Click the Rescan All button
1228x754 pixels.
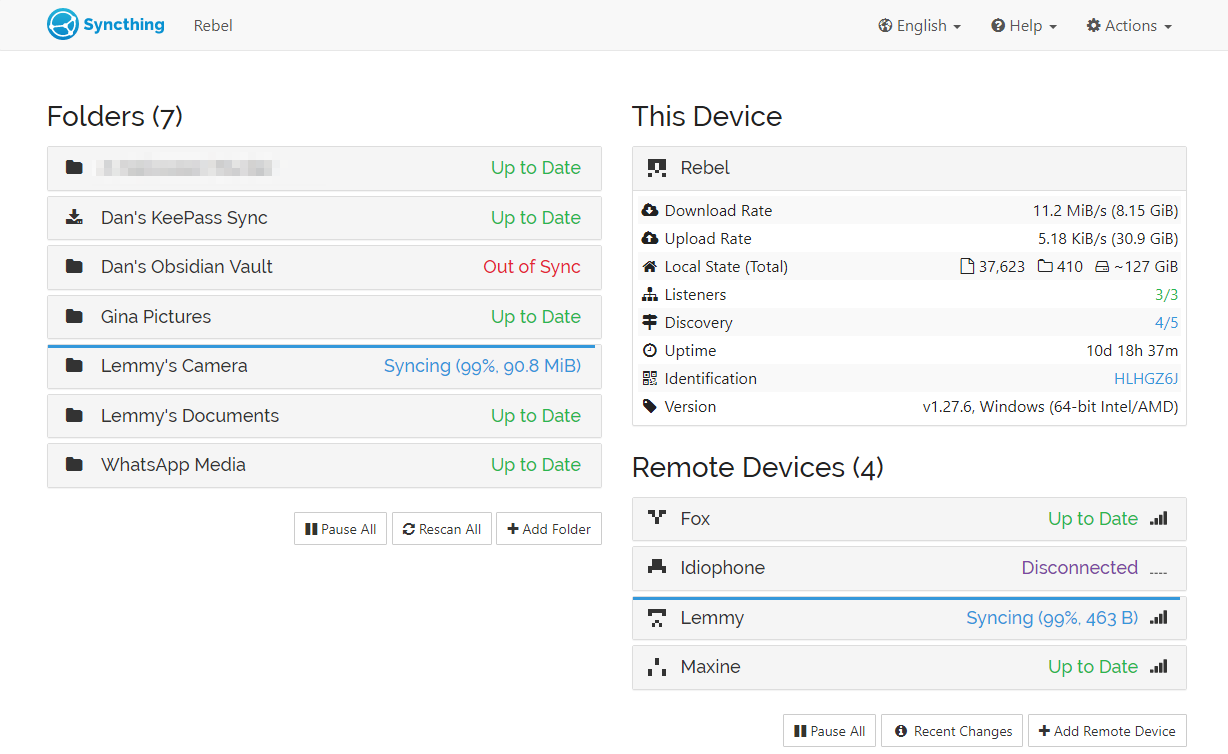[x=441, y=529]
